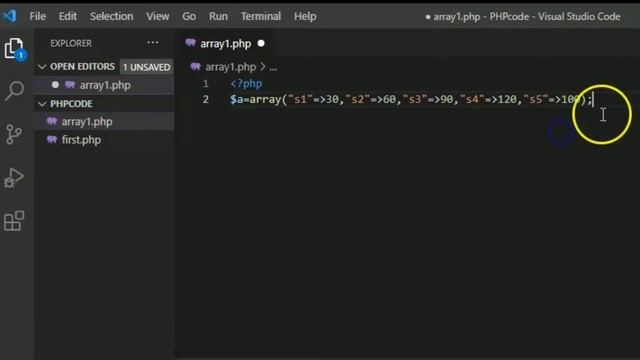Click line number 2 in the gutter
The image size is (640, 360).
(206, 99)
